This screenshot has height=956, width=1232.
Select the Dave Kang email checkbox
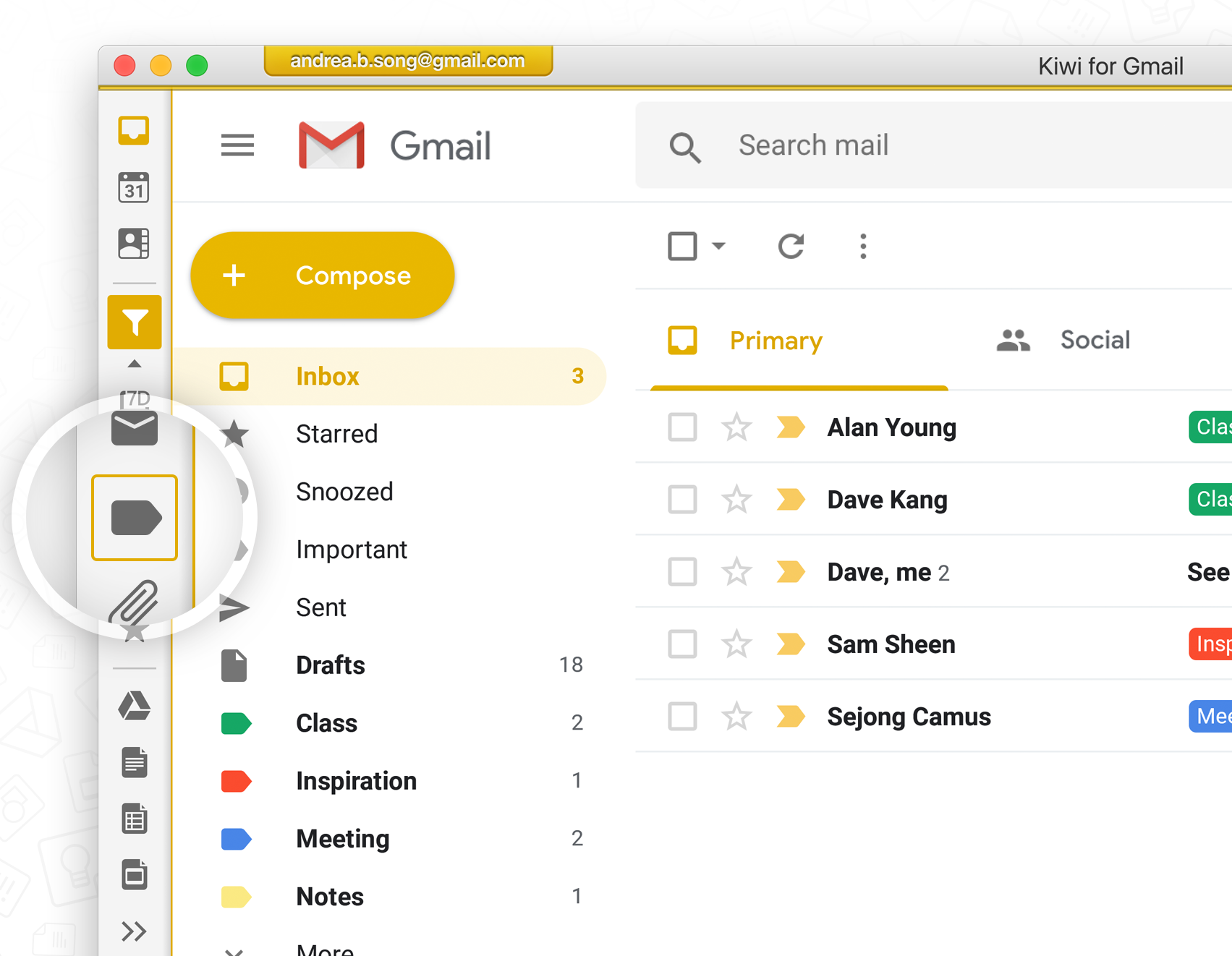pos(682,500)
